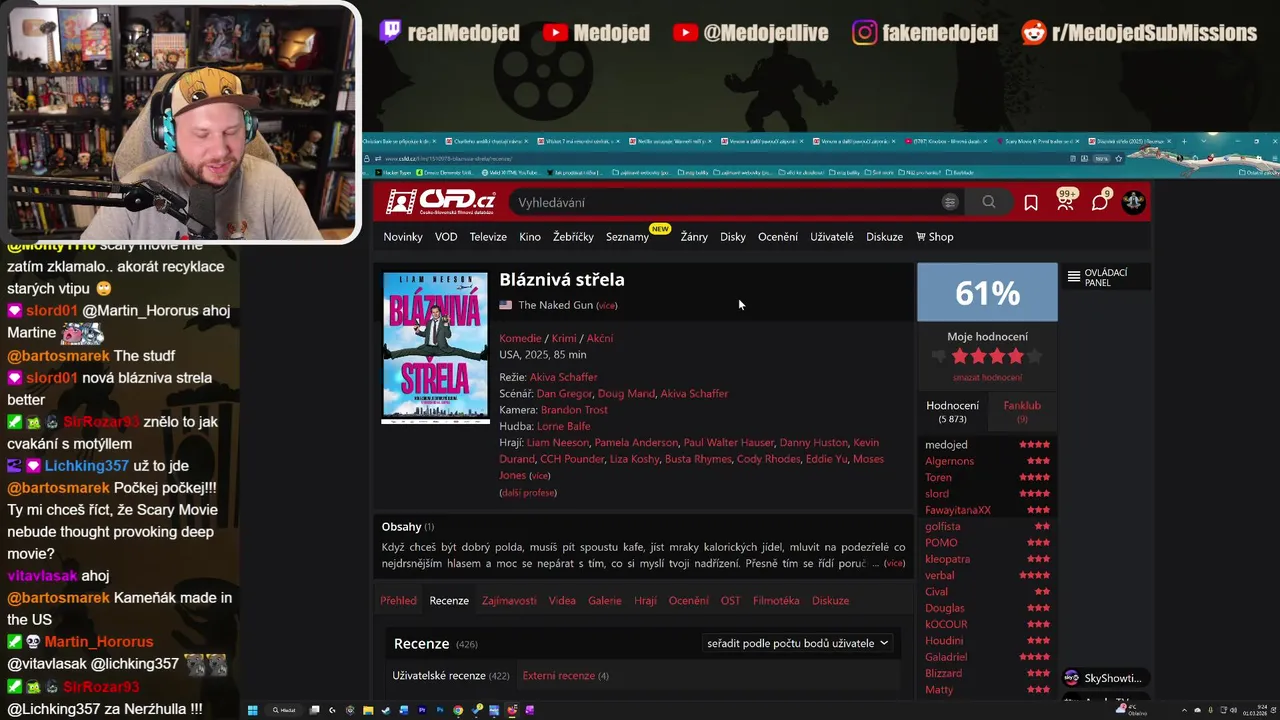Open the Seznamy menu
1280x720 pixels.
click(628, 237)
